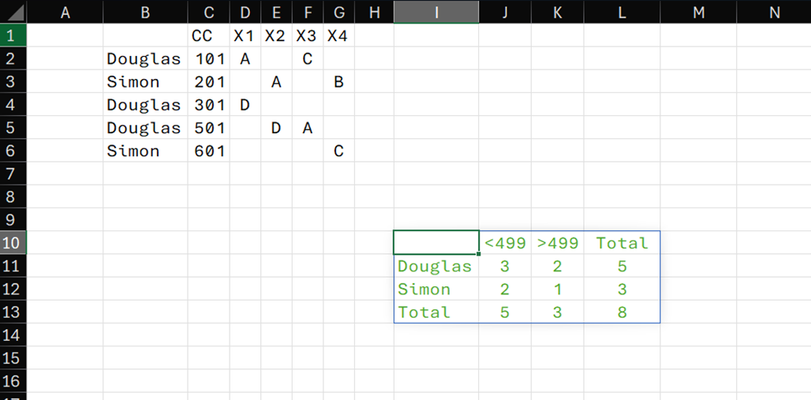
Task: Select row 2 header
Action: coord(13,58)
